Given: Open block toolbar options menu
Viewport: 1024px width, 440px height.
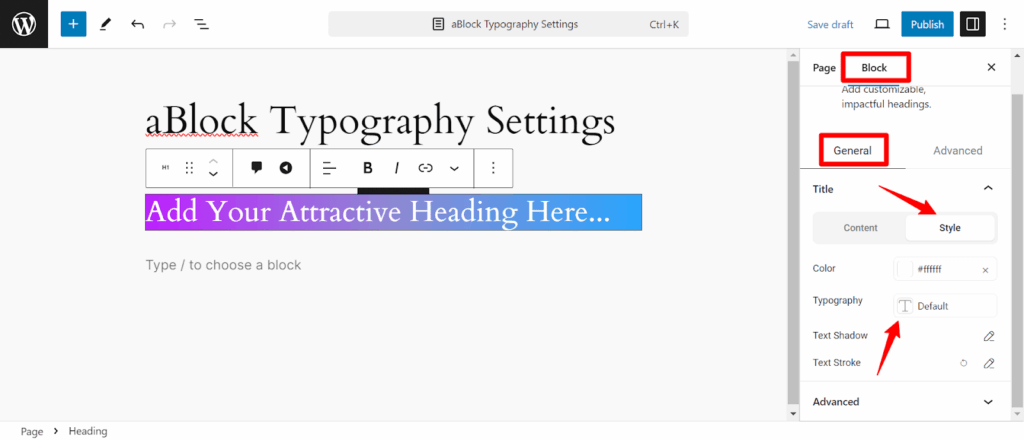Looking at the screenshot, I should tap(493, 168).
